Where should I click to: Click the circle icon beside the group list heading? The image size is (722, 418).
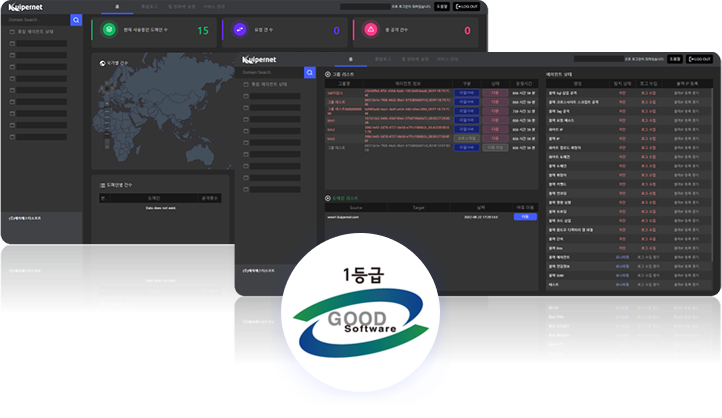pyautogui.click(x=328, y=74)
